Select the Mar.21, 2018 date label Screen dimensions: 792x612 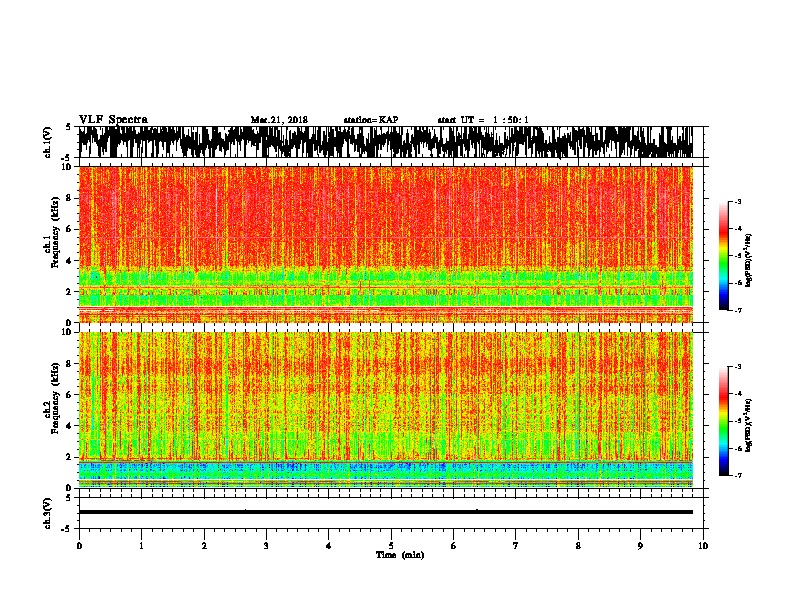click(x=279, y=120)
